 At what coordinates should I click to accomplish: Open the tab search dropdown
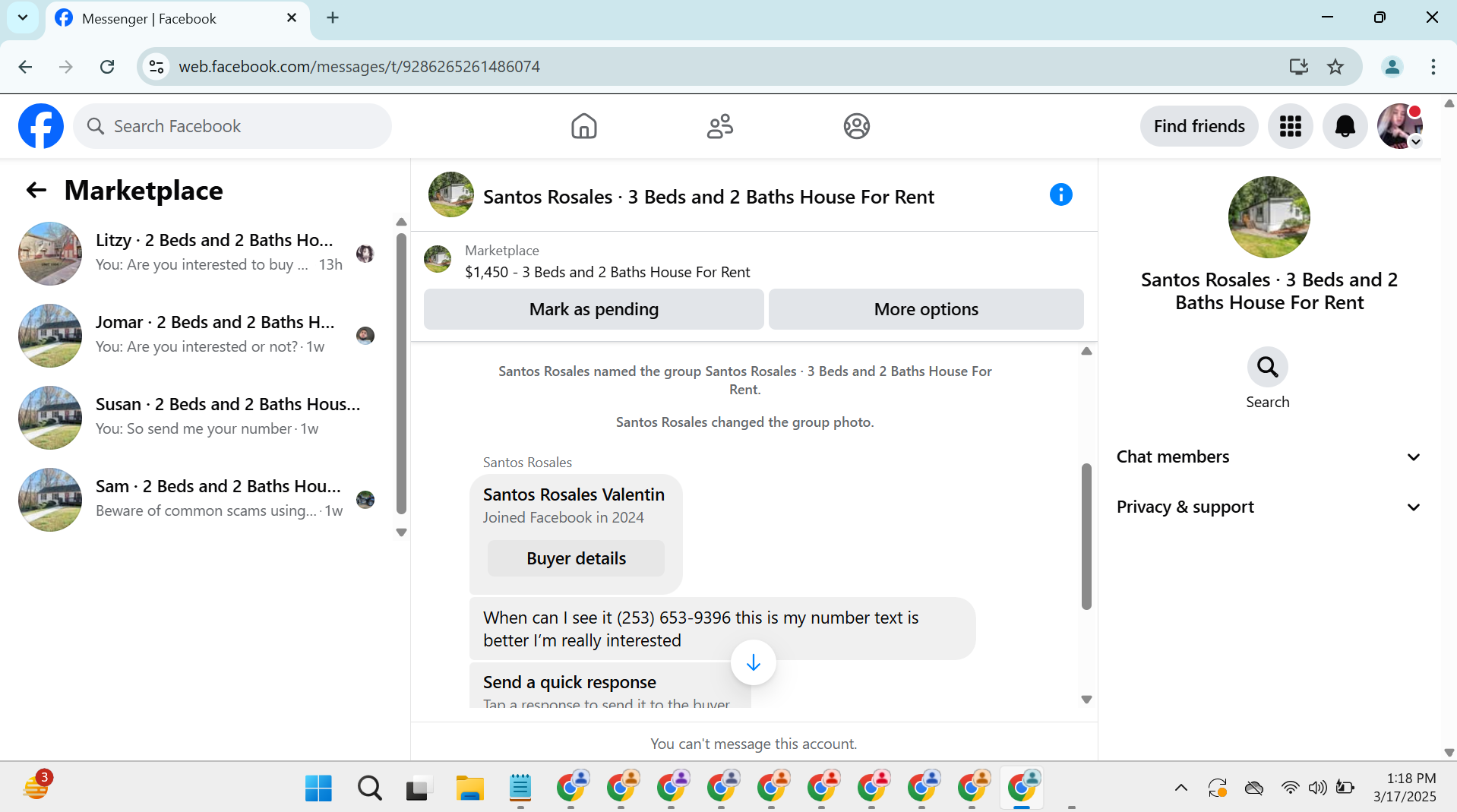(23, 17)
